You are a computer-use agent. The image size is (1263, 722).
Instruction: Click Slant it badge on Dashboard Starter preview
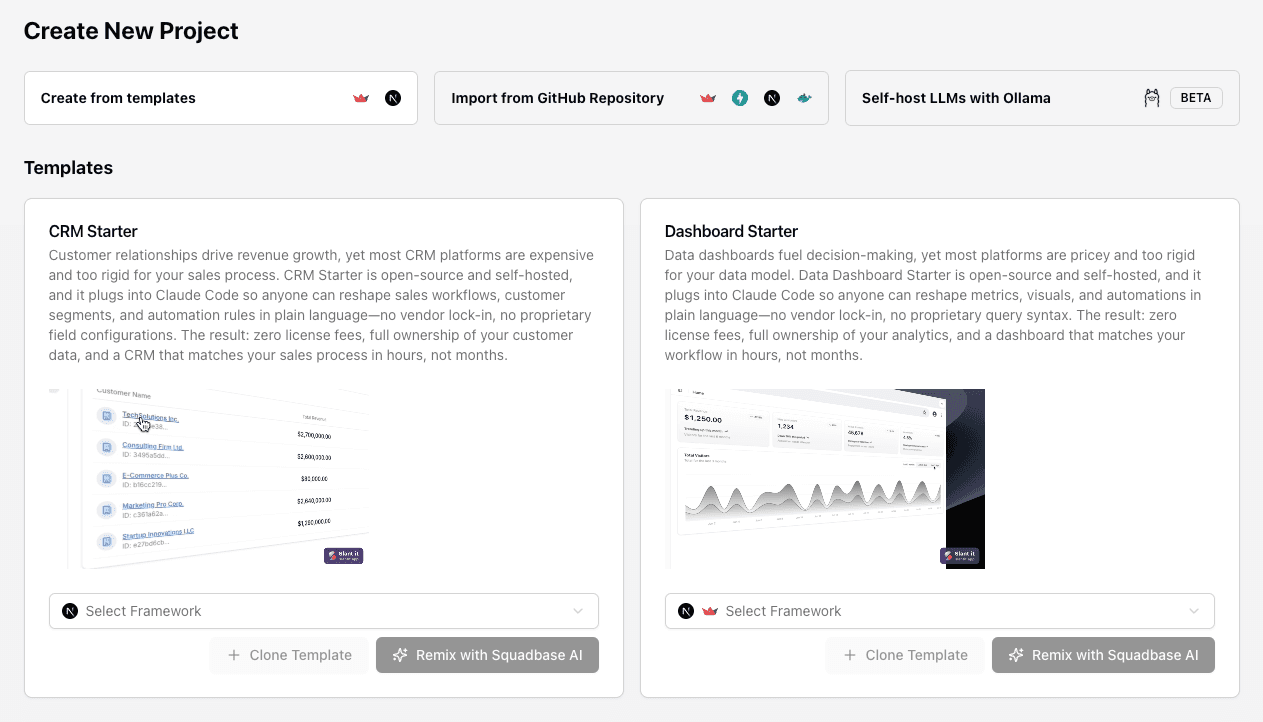pyautogui.click(x=959, y=556)
